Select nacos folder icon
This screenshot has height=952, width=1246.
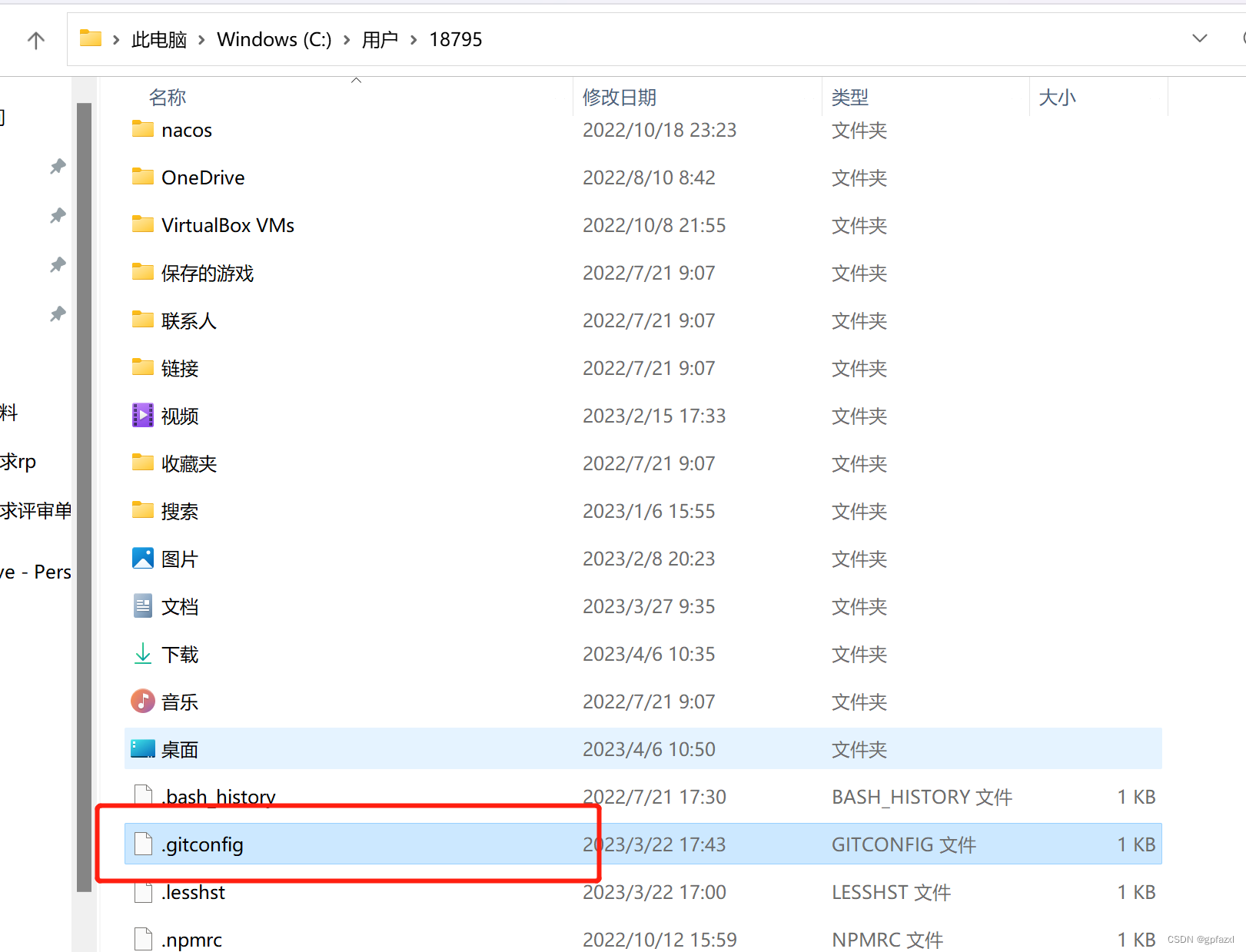(143, 129)
